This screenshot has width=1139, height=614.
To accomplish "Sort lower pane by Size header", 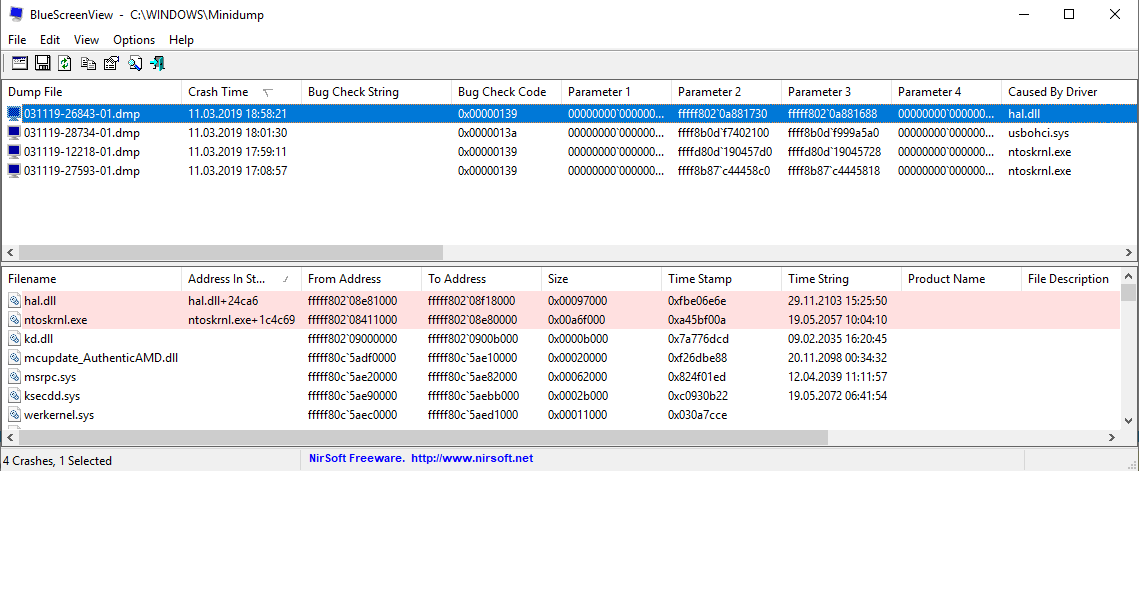I will (x=601, y=278).
